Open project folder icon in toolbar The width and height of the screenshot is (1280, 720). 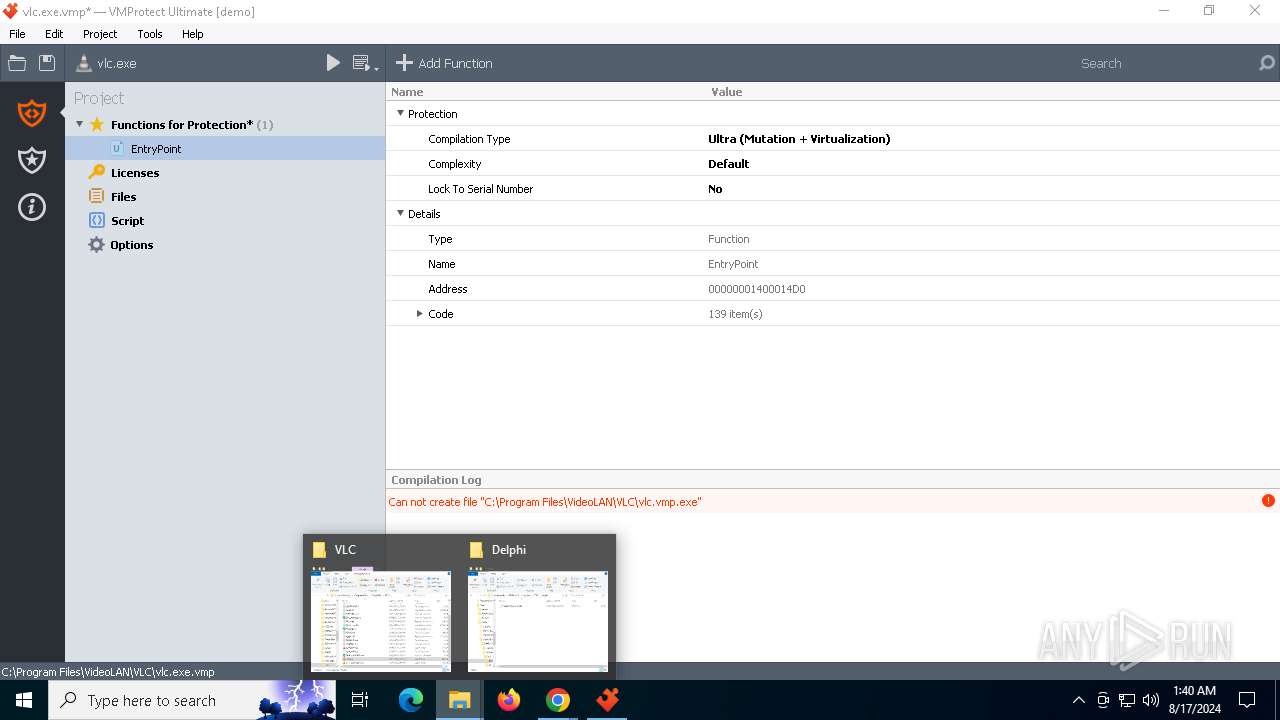pyautogui.click(x=17, y=63)
